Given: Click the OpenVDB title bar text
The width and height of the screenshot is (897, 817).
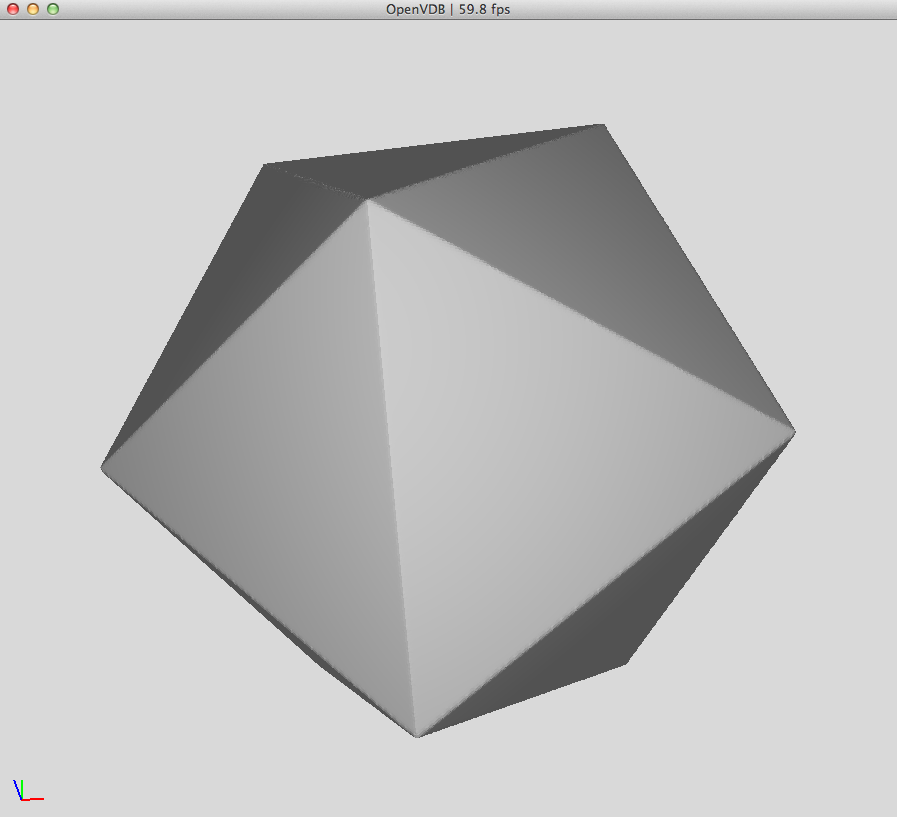Looking at the screenshot, I should tap(448, 9).
